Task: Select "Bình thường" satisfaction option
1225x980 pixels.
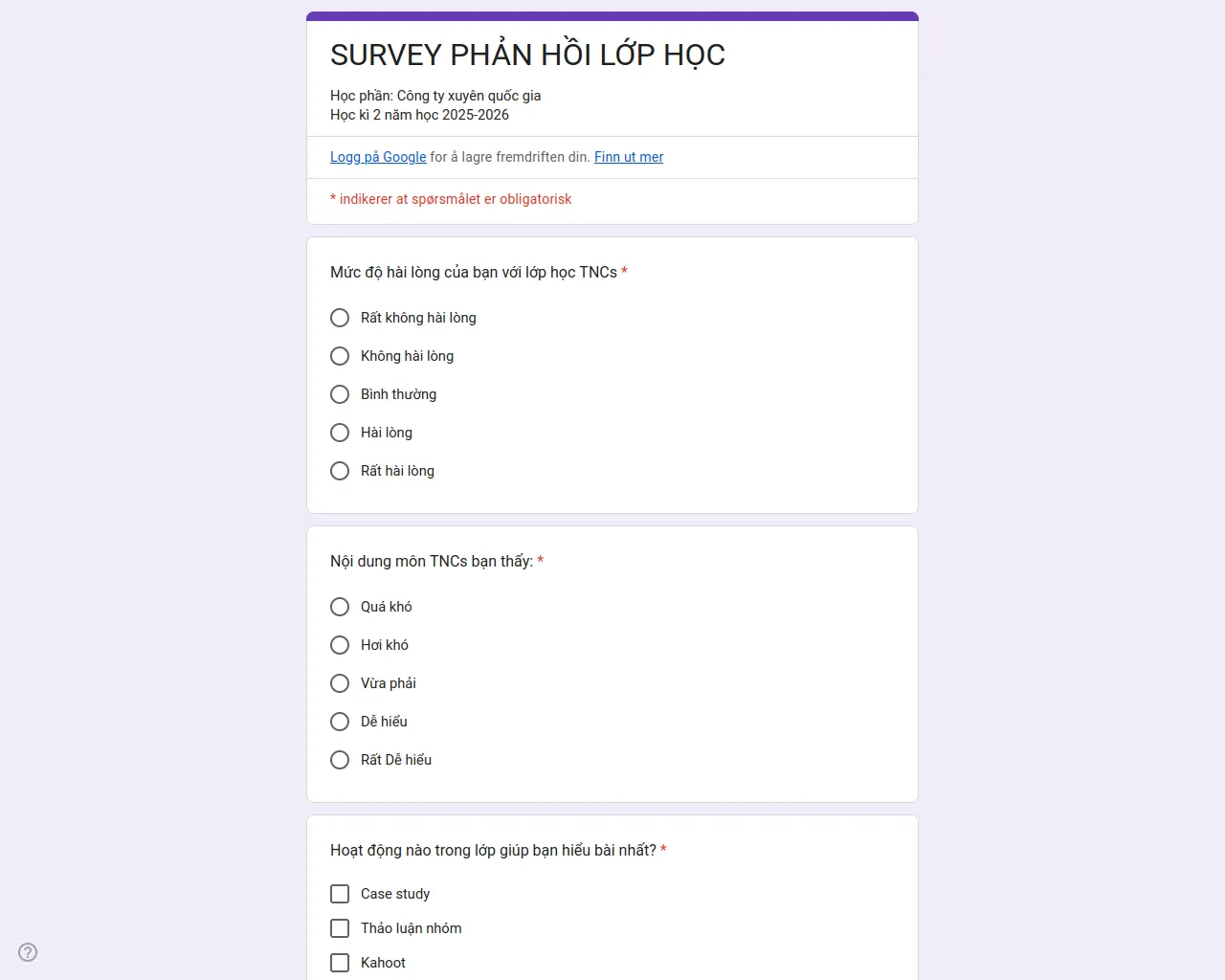Action: pos(340,394)
